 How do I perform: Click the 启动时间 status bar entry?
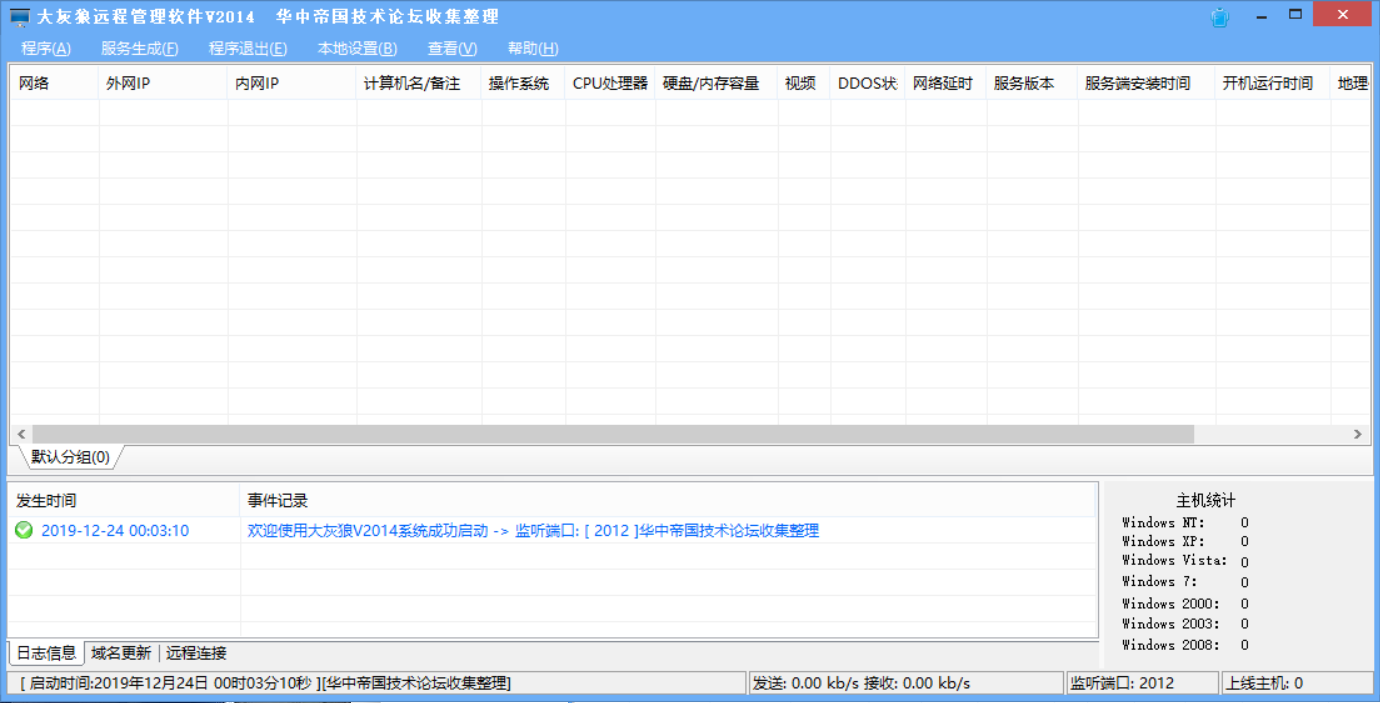tap(378, 683)
